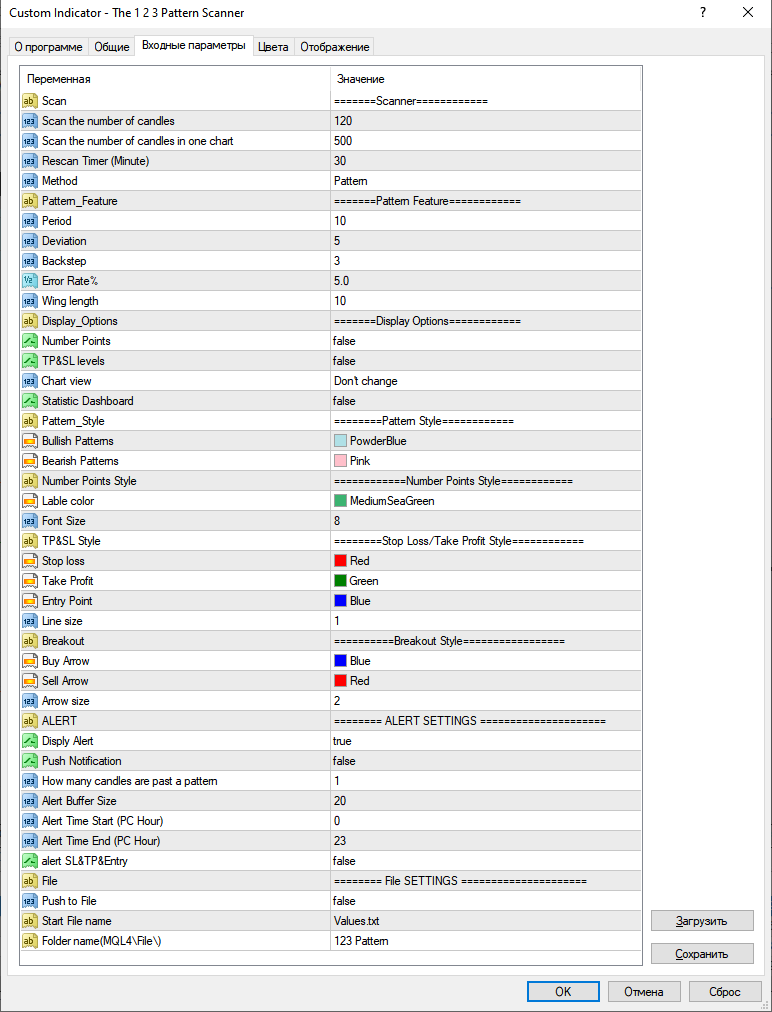This screenshot has height=1012, width=772.
Task: Click the red Stop loss color swatch
Action: pyautogui.click(x=340, y=561)
